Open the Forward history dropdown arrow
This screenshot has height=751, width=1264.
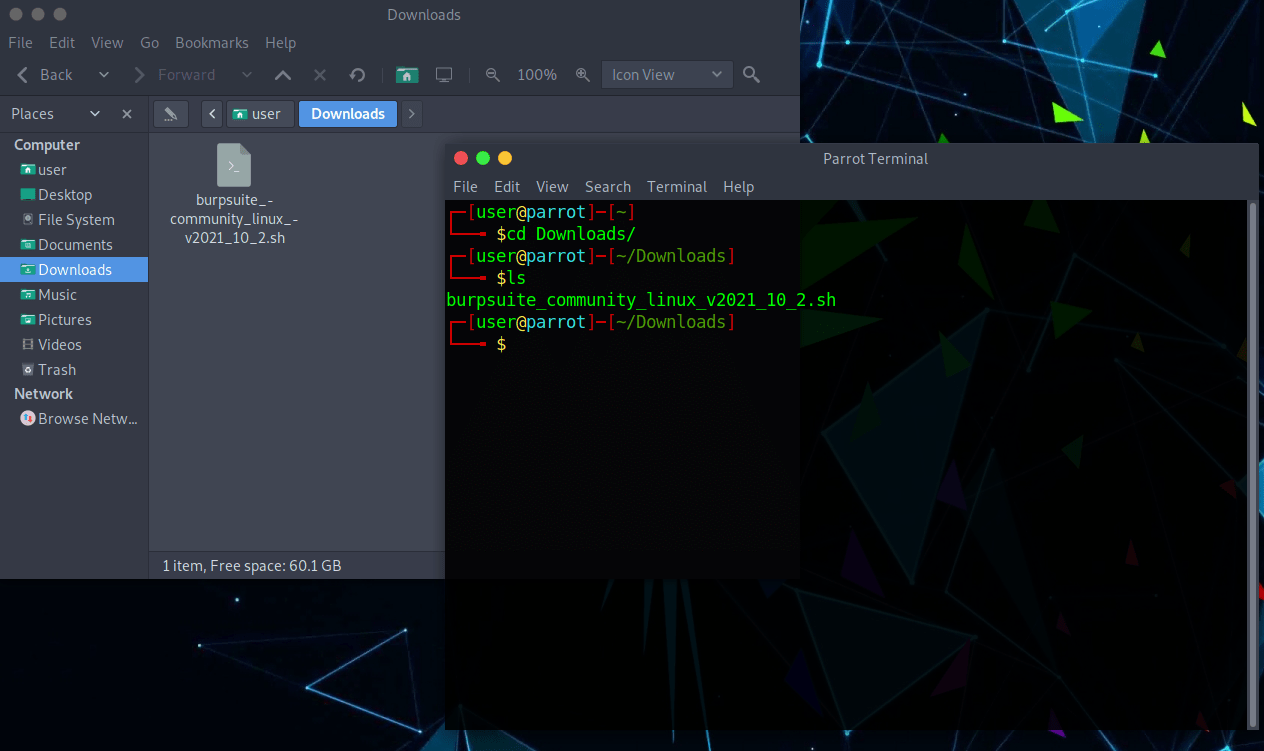coord(247,75)
